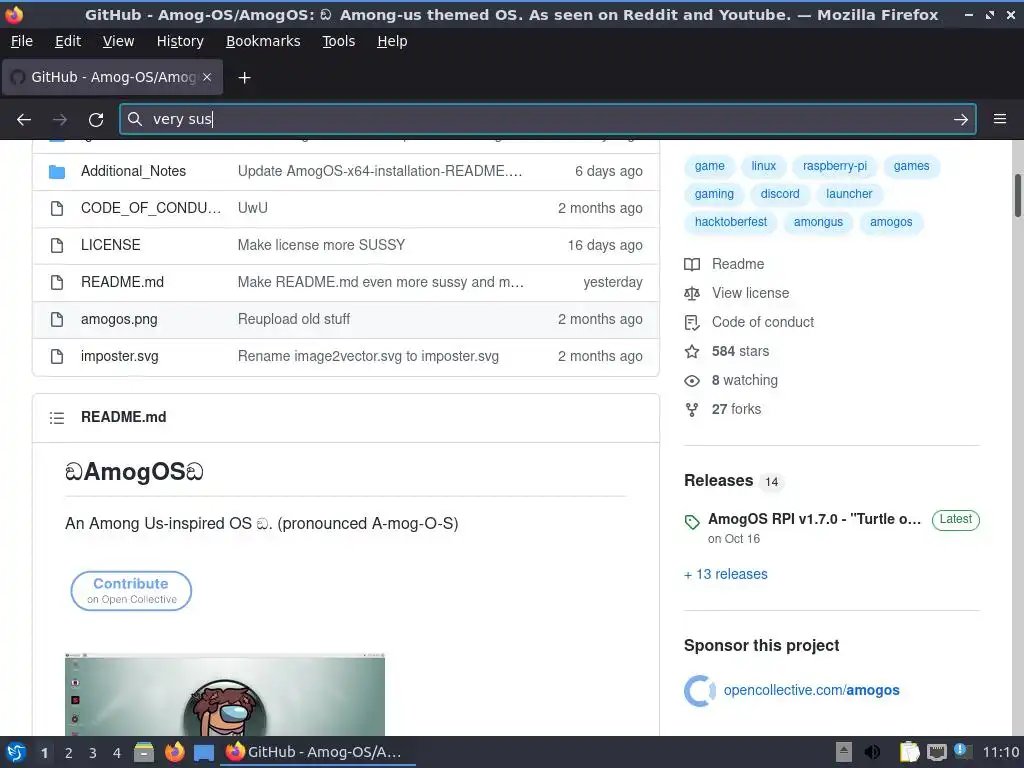Screen dimensions: 1024x768
Task: Click the eye icon beside 8 watching
Action: (x=692, y=381)
